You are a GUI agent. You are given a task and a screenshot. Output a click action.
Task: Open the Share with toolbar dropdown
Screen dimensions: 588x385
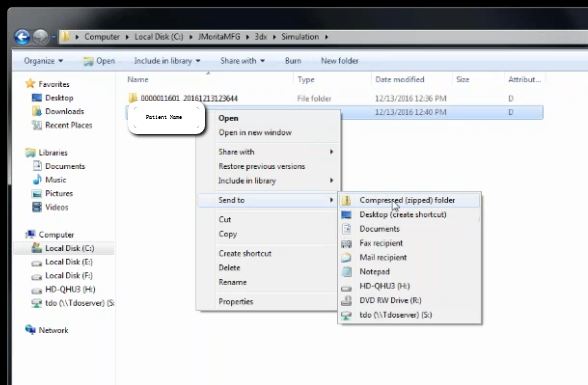(242, 61)
